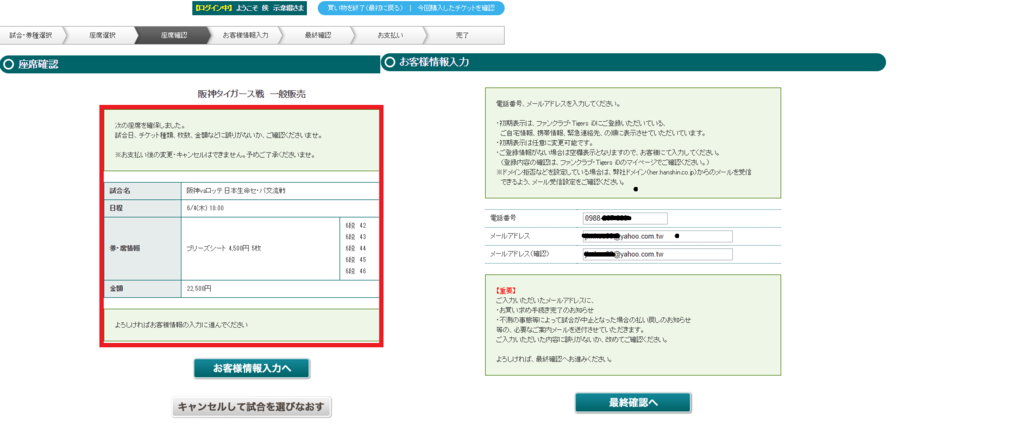This screenshot has width=1024, height=431.
Task: Click キャンセルして試合を選びなおす button
Action: 252,407
